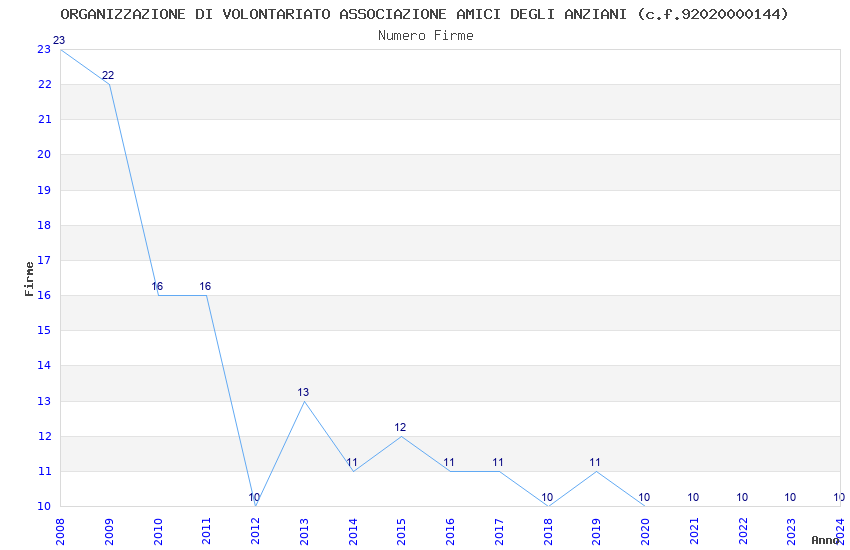Select data label 11 above 2014
Image resolution: width=850 pixels, height=550 pixels.
pos(352,462)
